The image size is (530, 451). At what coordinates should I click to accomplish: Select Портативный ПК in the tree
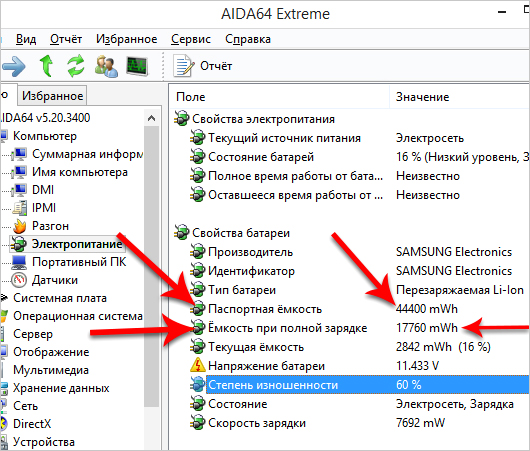tap(79, 262)
